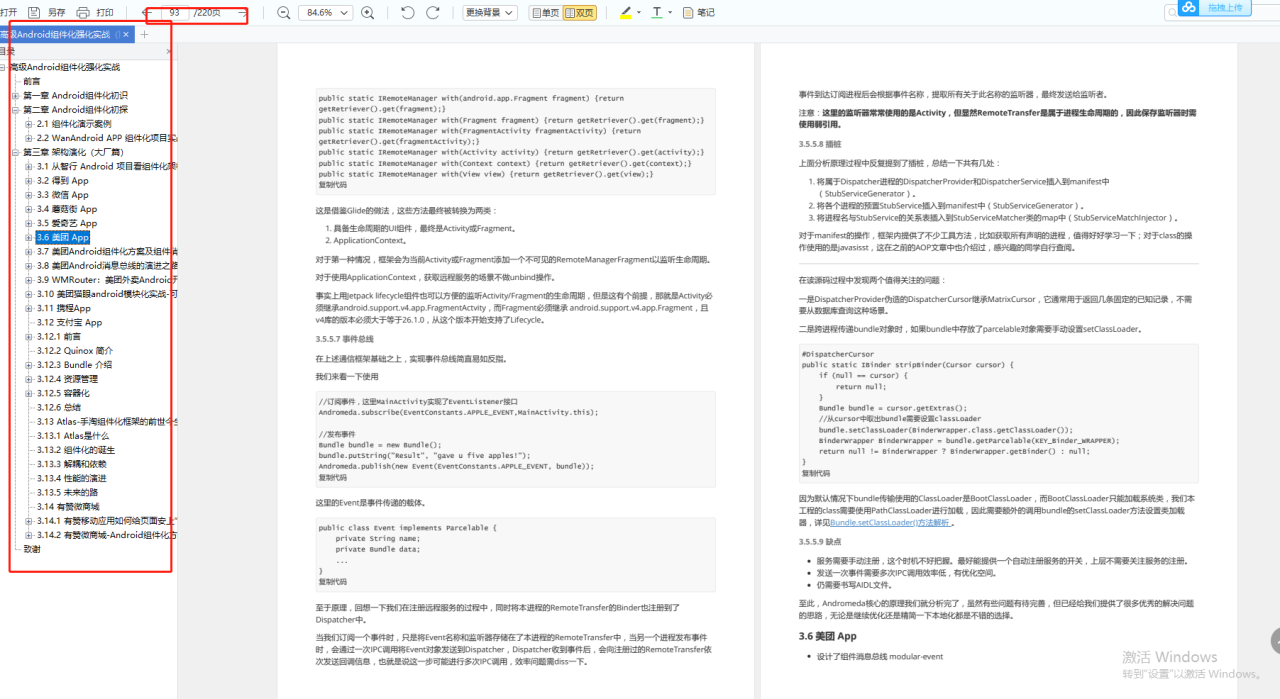Select 3.12 支付宝 App outline entry
The image size is (1280, 699).
point(69,323)
